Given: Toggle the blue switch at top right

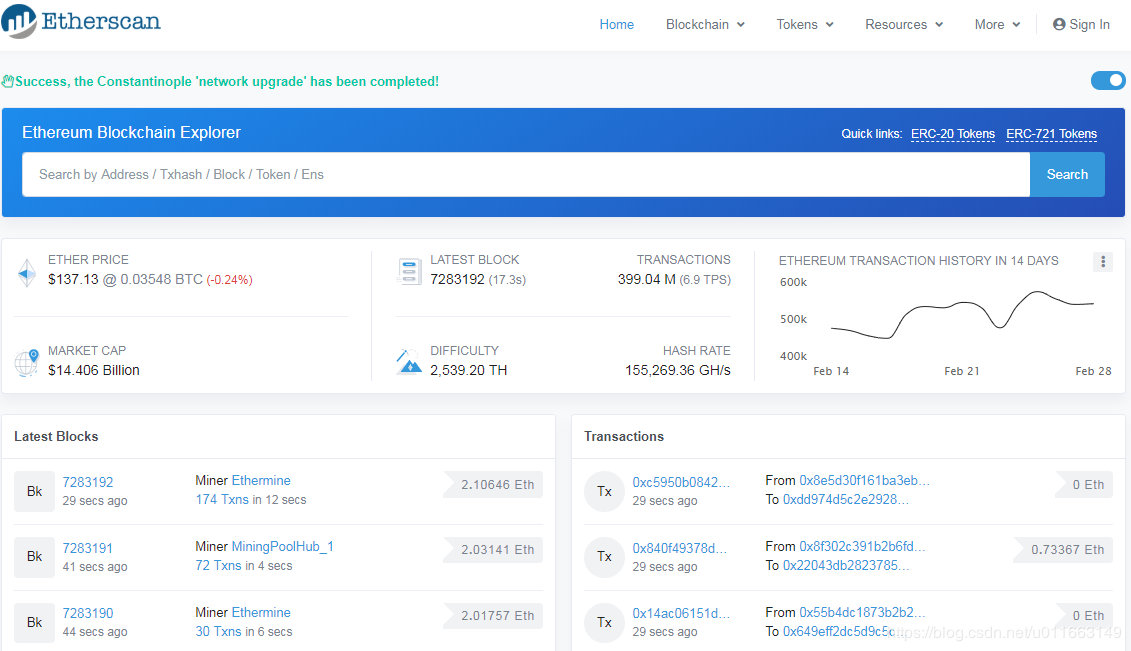Looking at the screenshot, I should click(x=1108, y=81).
